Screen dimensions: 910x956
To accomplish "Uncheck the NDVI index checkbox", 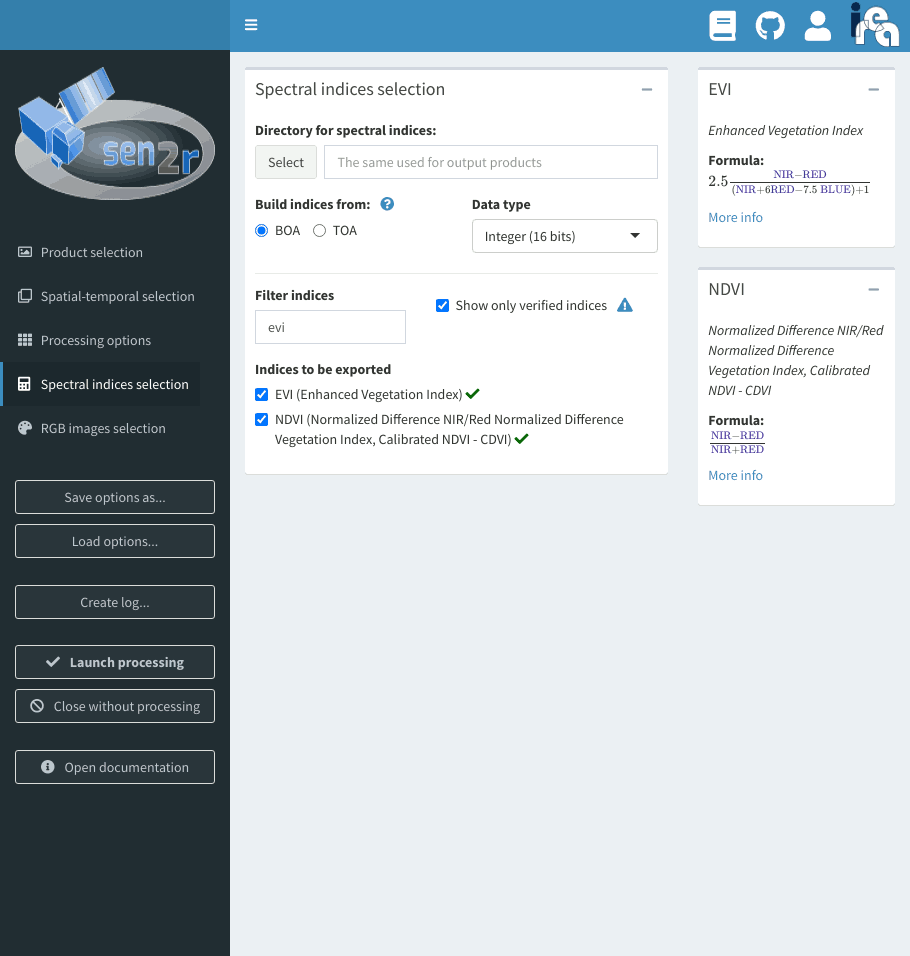I will (261, 419).
